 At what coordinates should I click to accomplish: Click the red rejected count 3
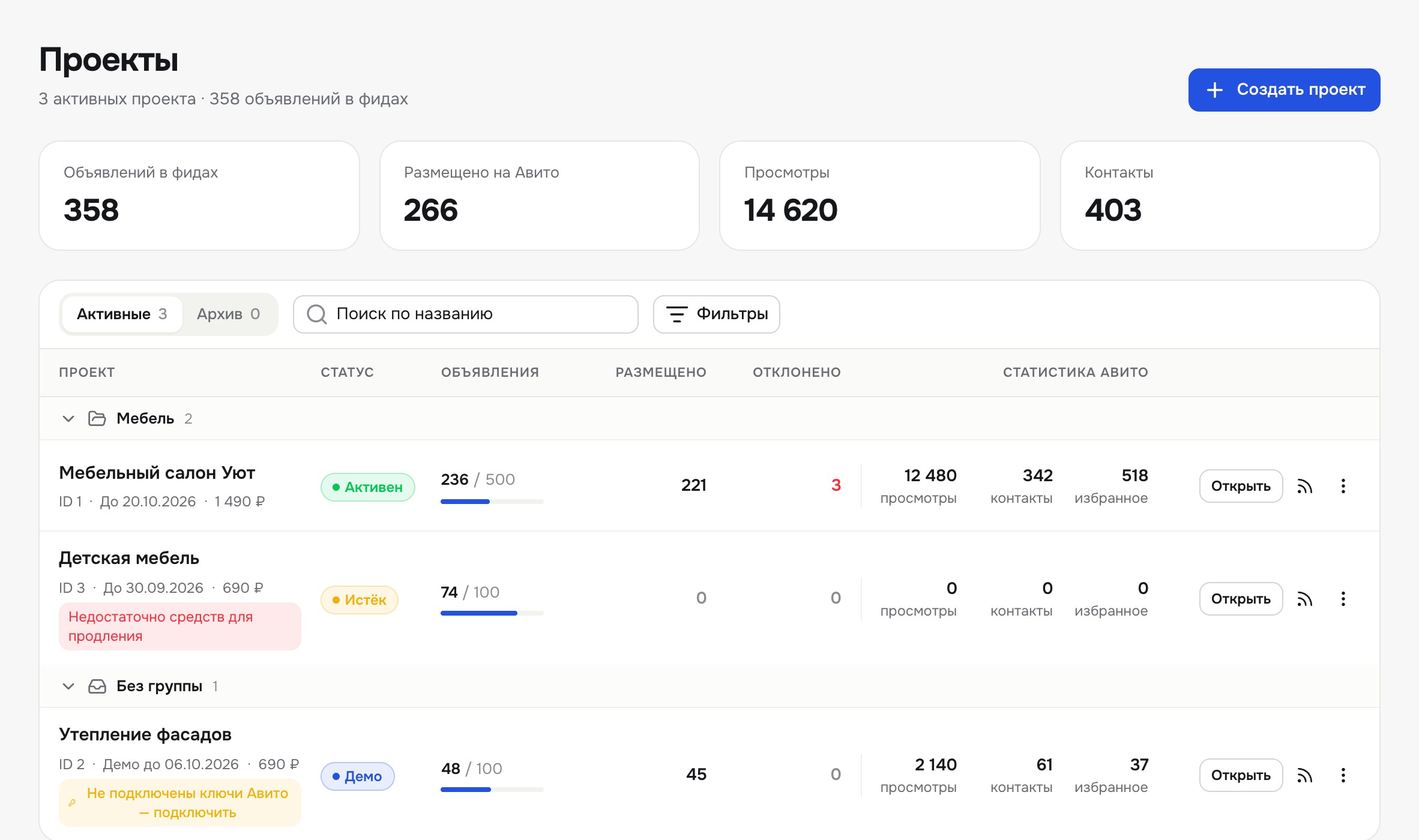point(836,485)
